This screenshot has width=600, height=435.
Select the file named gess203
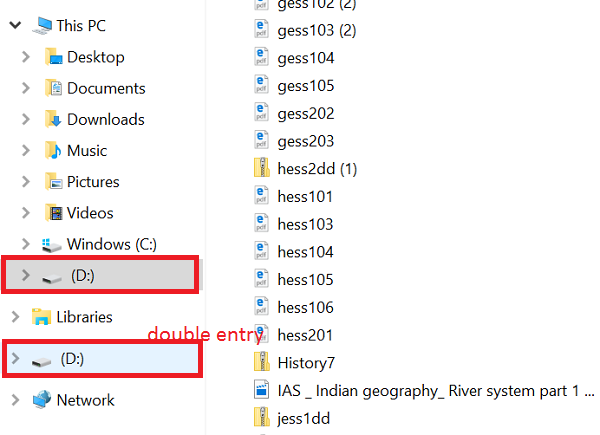pos(306,141)
